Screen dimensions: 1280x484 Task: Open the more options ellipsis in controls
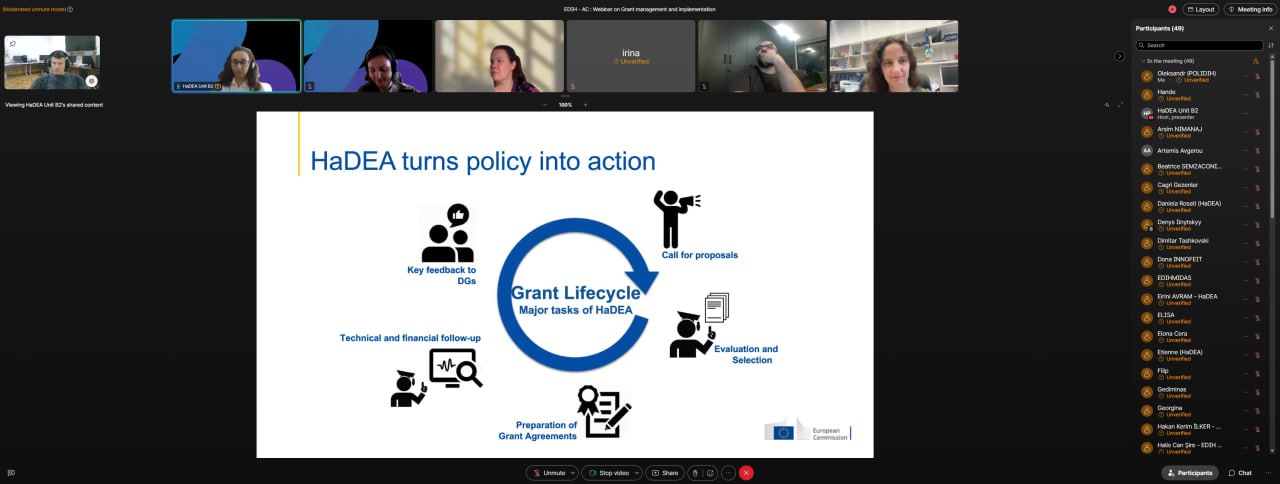(728, 473)
